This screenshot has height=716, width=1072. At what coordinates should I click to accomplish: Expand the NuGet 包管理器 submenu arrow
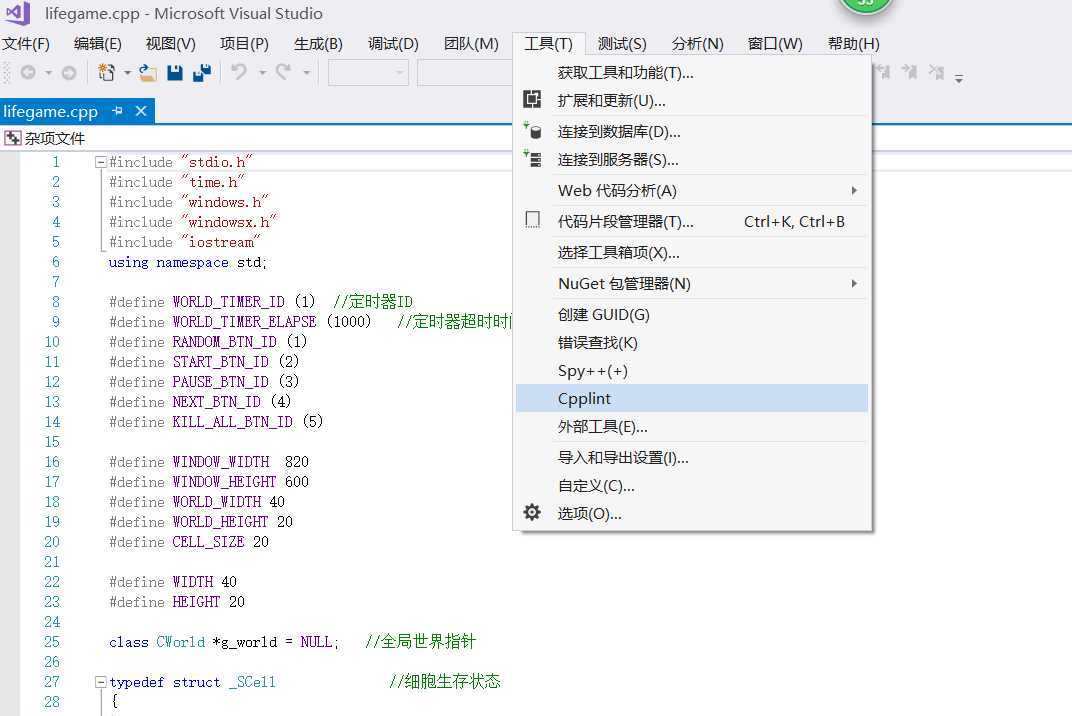854,283
